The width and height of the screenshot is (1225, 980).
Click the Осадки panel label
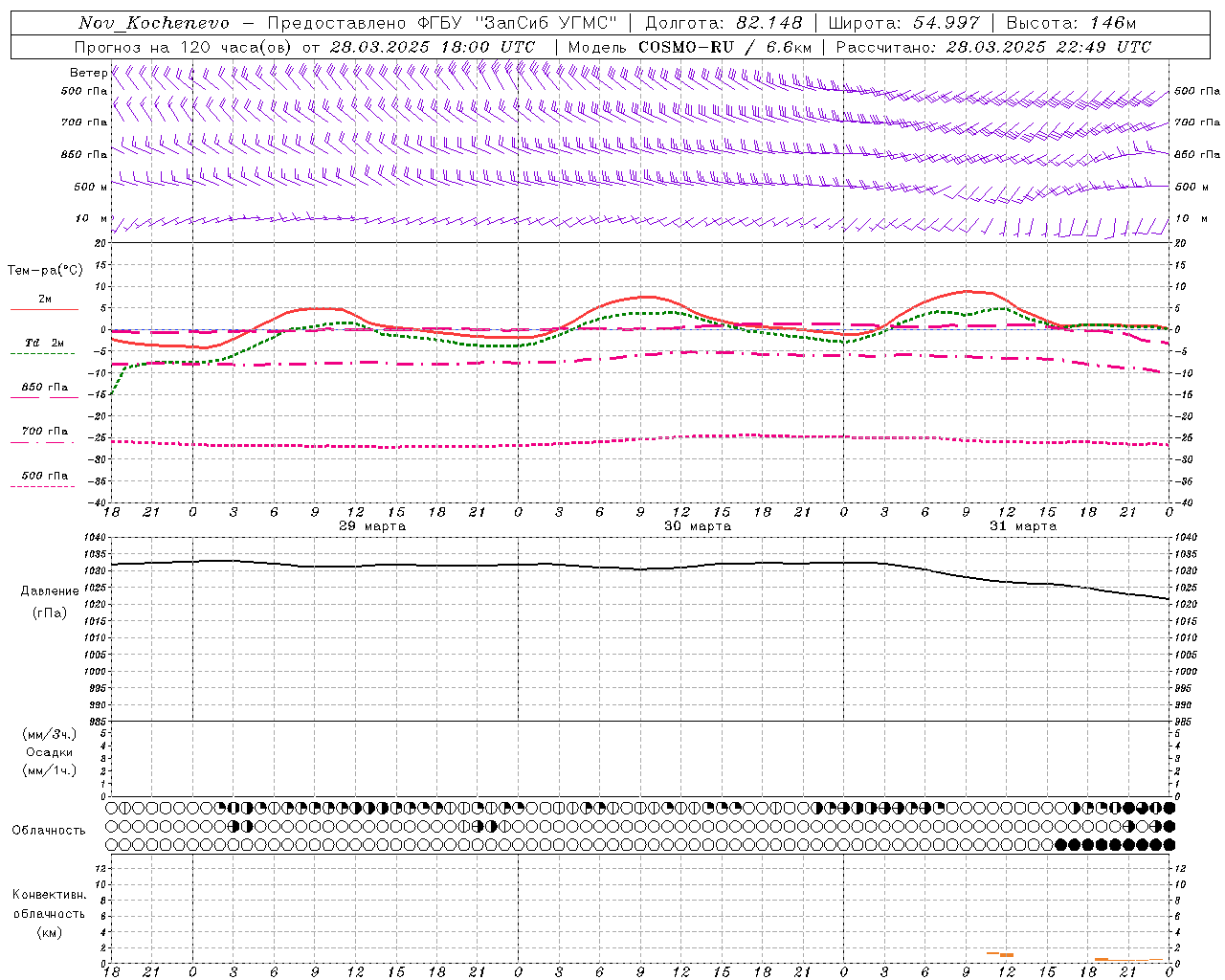50,752
